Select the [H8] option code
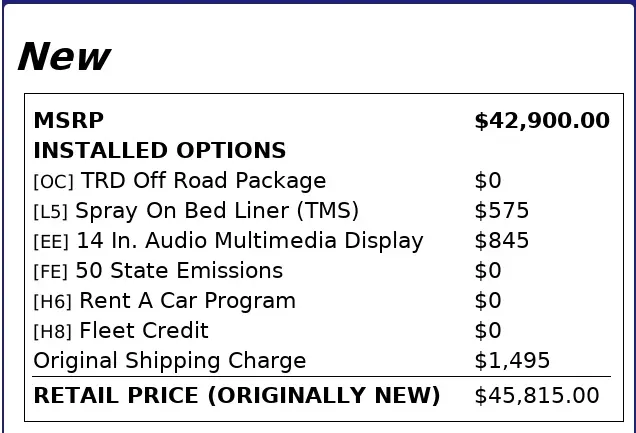 click(53, 332)
